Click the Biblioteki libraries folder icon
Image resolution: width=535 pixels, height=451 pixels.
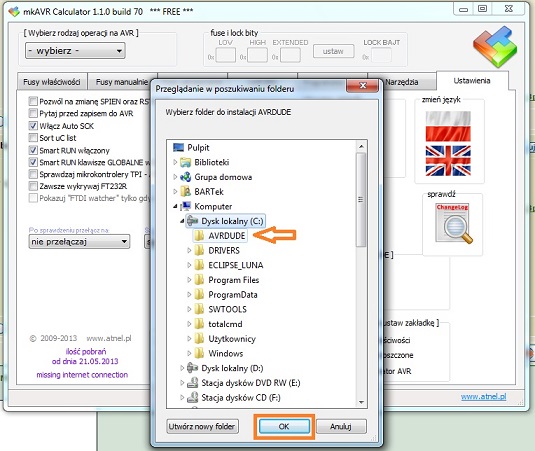coord(185,162)
